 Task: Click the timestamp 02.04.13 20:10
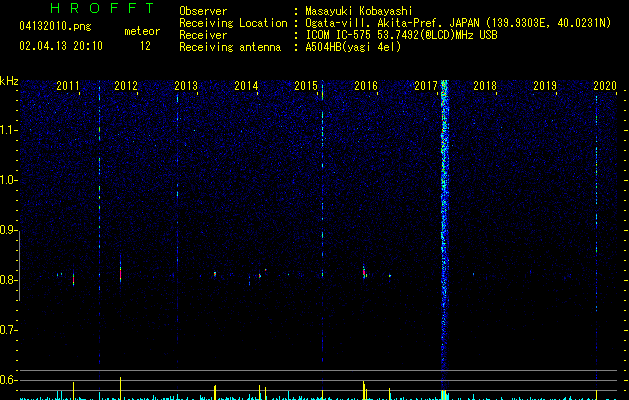coord(61,46)
